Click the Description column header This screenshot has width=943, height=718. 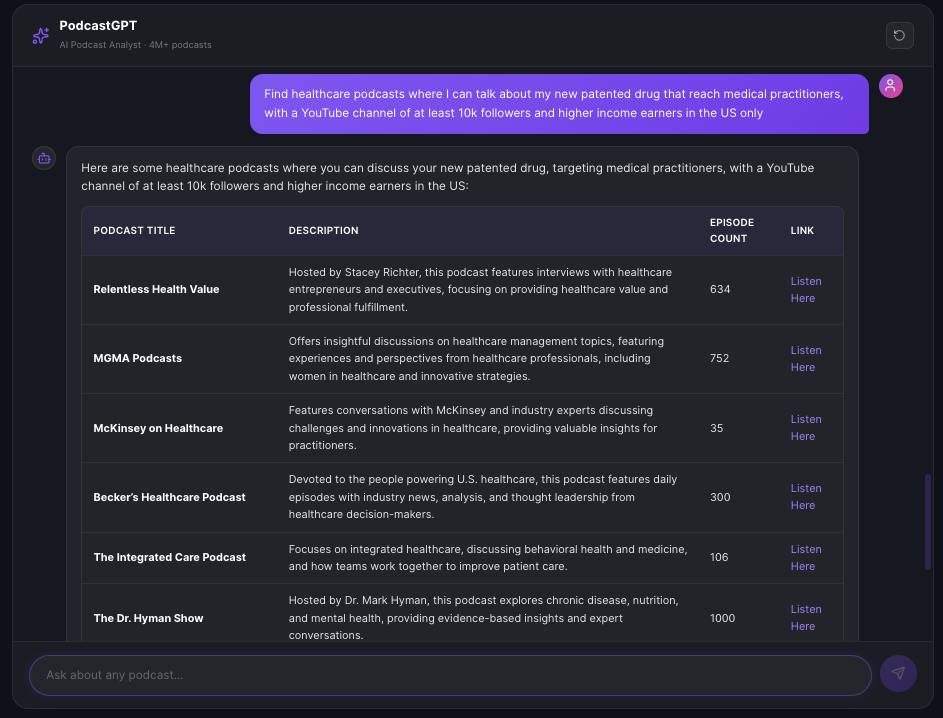coord(323,231)
